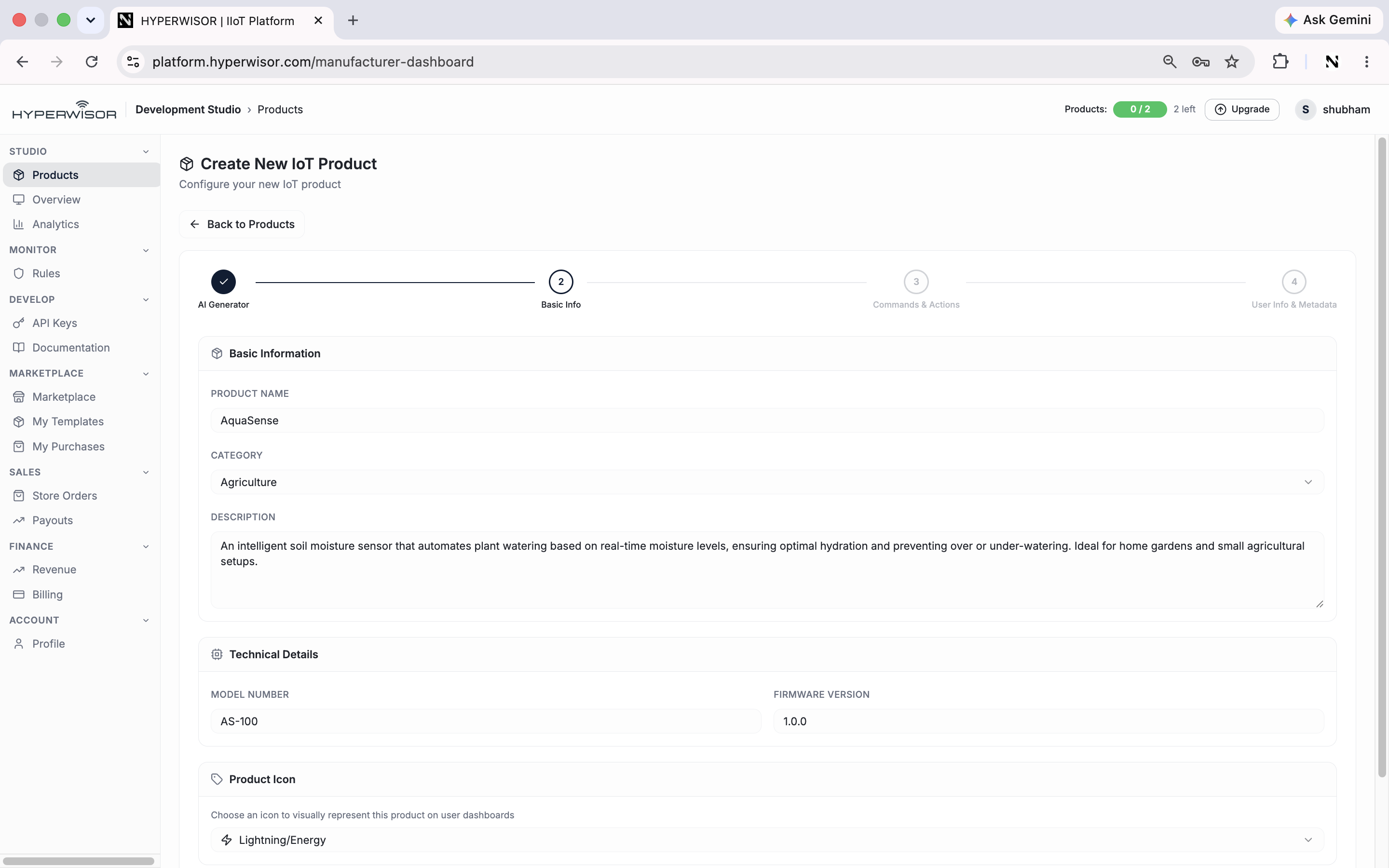Click the page vertical scrollbar
1389x868 pixels.
[x=1382, y=458]
